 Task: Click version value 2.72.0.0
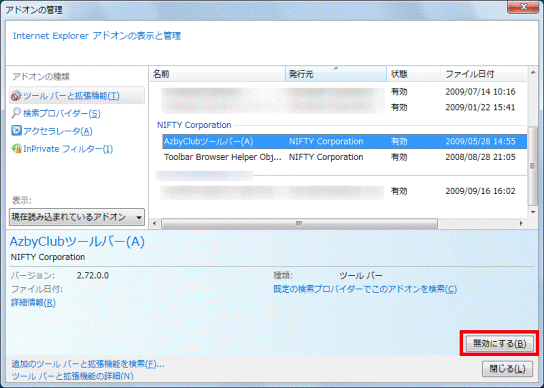[x=93, y=276]
